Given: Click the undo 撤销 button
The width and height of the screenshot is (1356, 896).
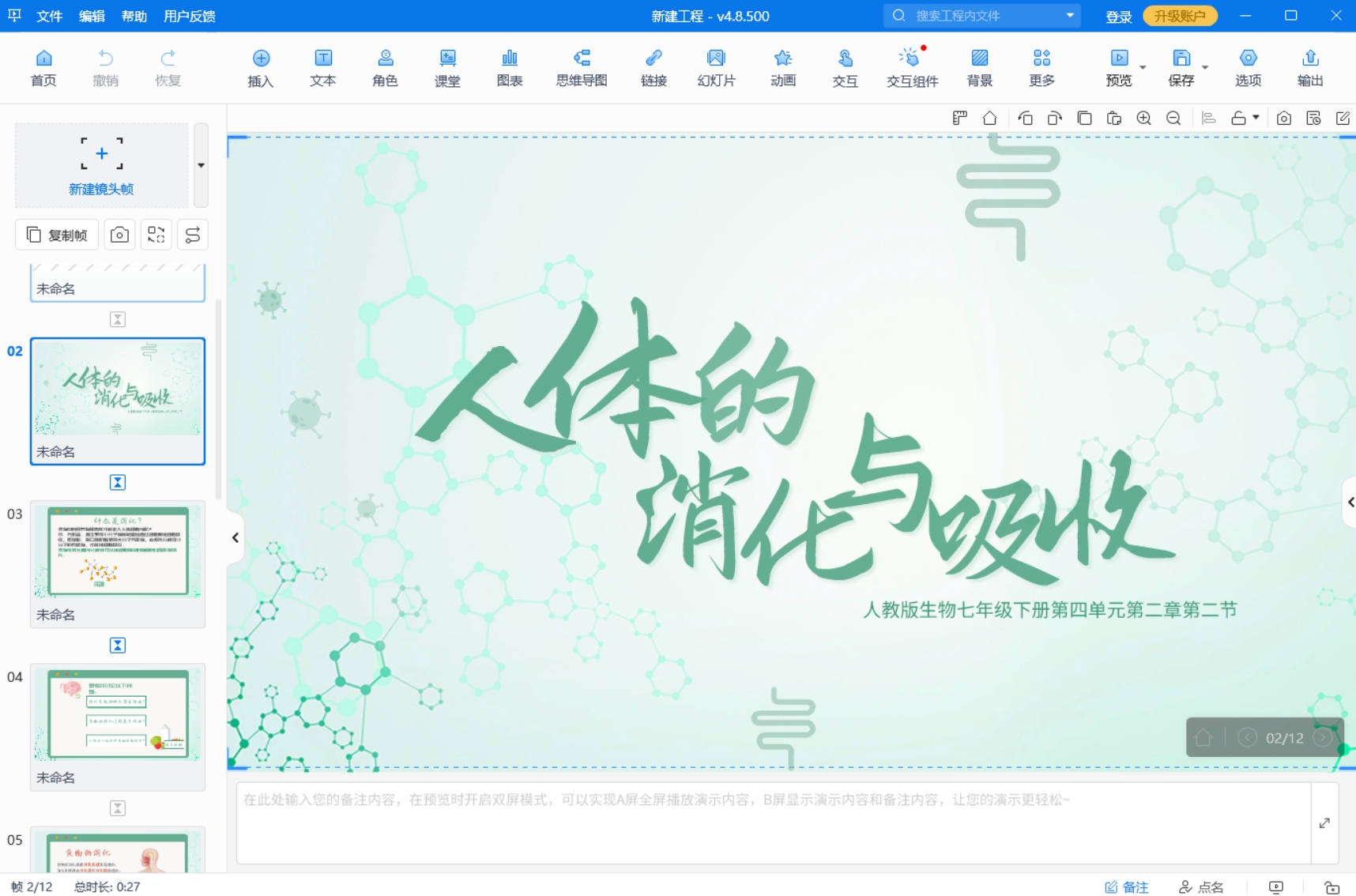Looking at the screenshot, I should pyautogui.click(x=105, y=68).
